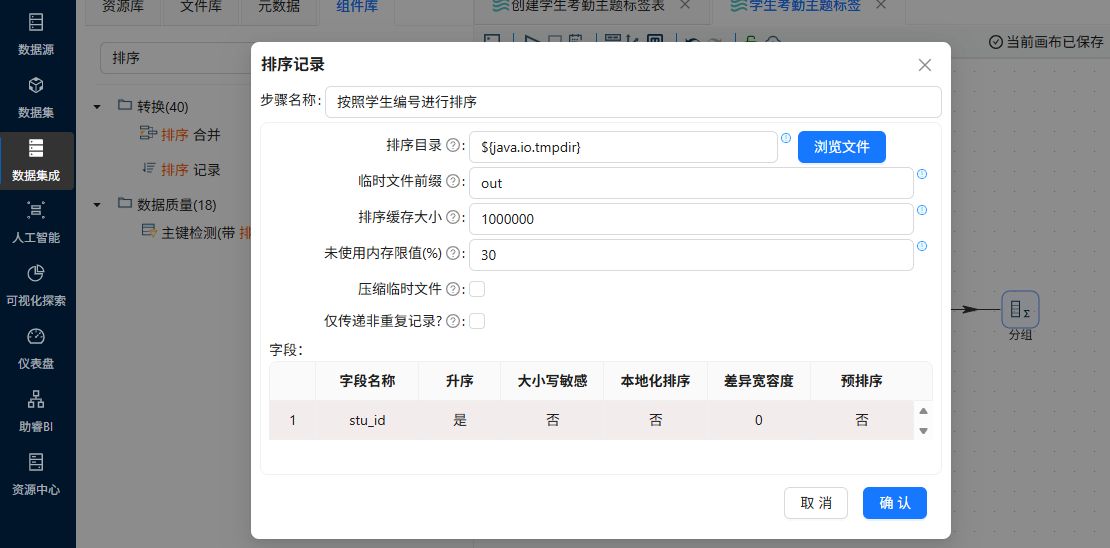This screenshot has height=548, width=1110.
Task: Click the 当前画布已保存 status text
Action: click(1047, 42)
